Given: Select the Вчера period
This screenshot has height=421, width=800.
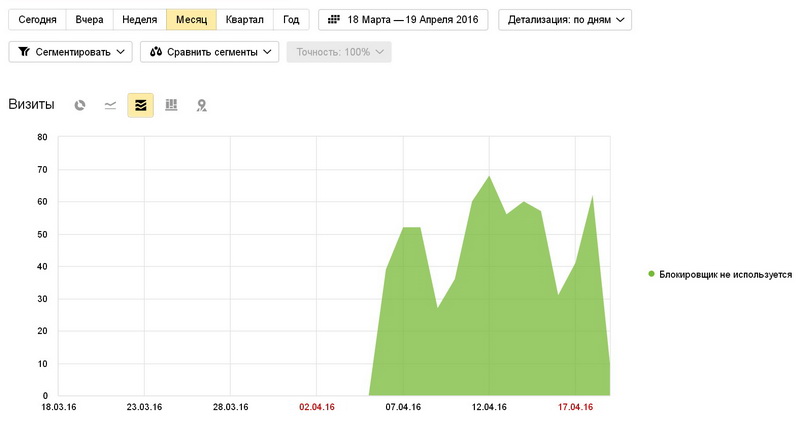Looking at the screenshot, I should click(x=89, y=20).
